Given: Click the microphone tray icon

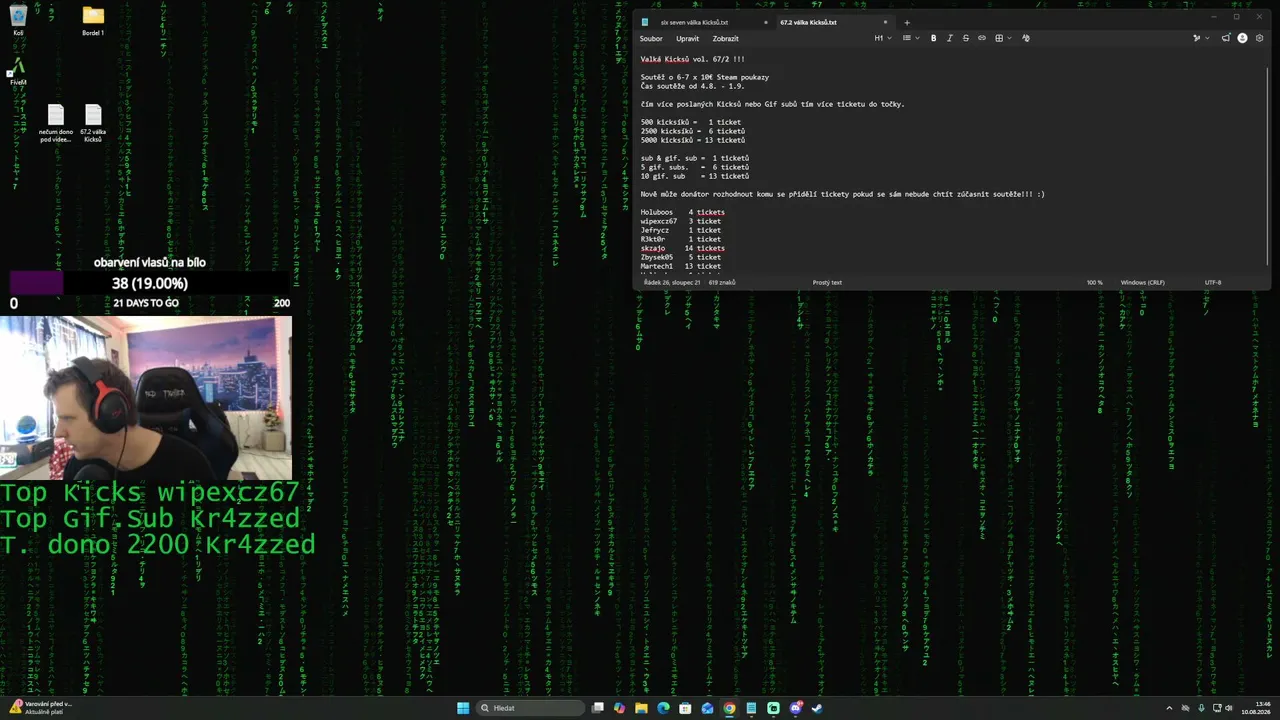Looking at the screenshot, I should tap(1201, 708).
